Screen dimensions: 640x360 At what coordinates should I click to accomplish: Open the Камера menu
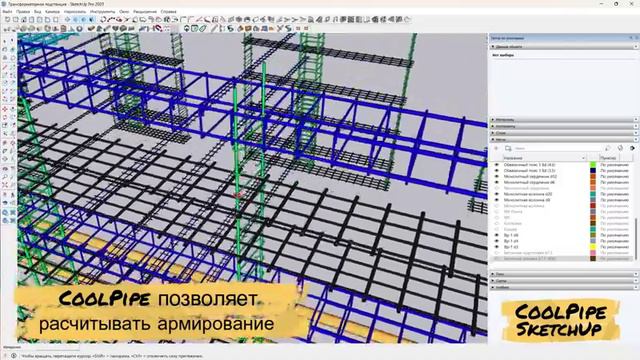(52, 11)
